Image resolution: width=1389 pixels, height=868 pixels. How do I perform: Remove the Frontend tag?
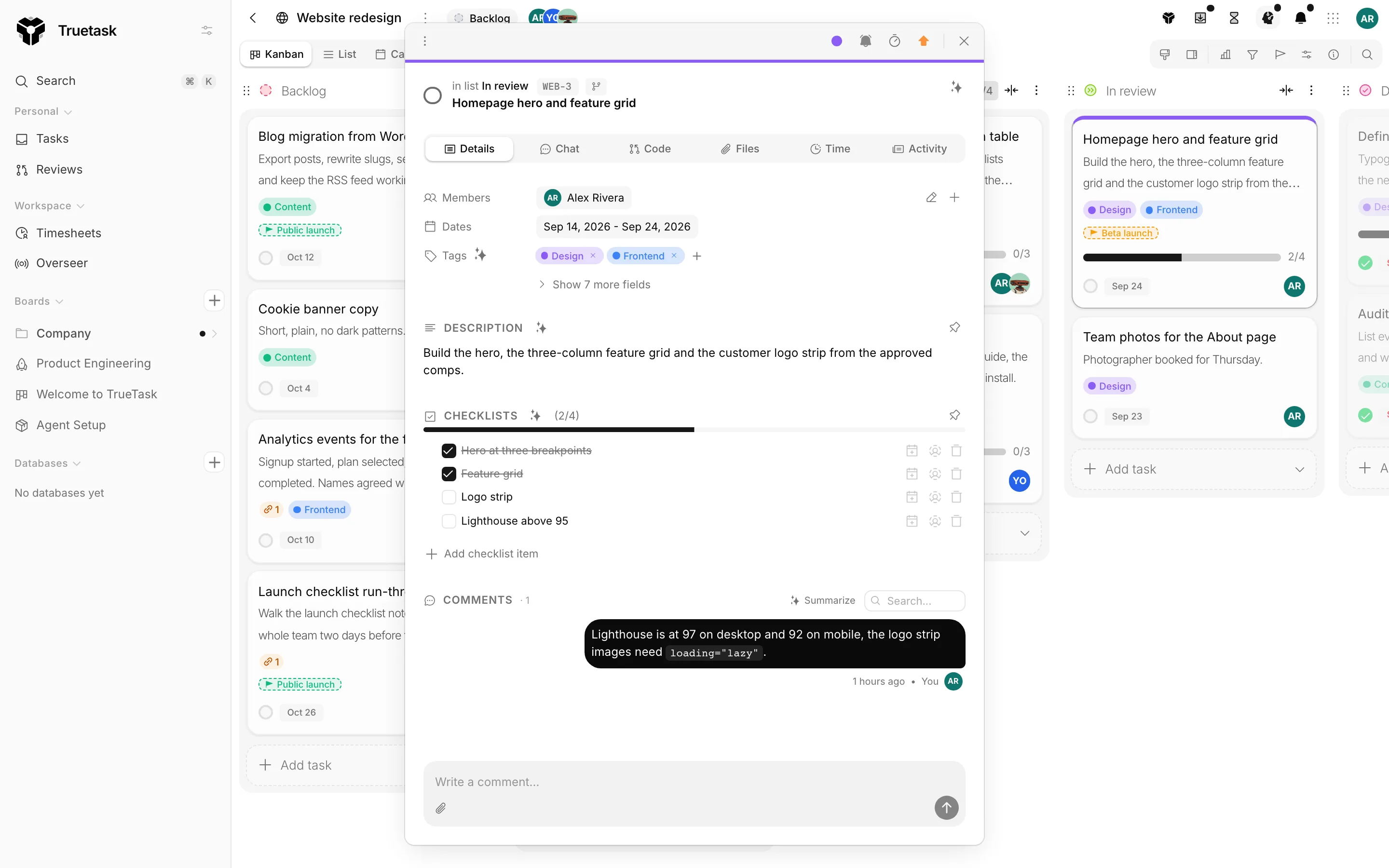(x=674, y=256)
